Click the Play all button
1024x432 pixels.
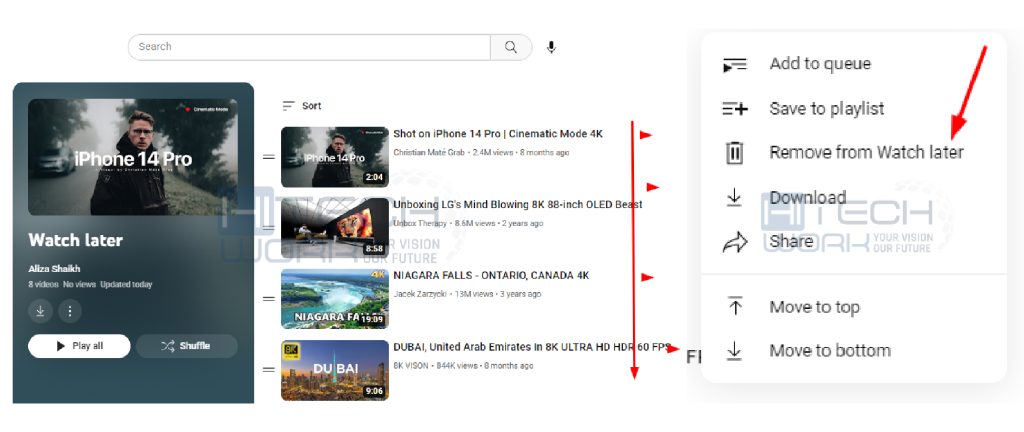click(79, 346)
